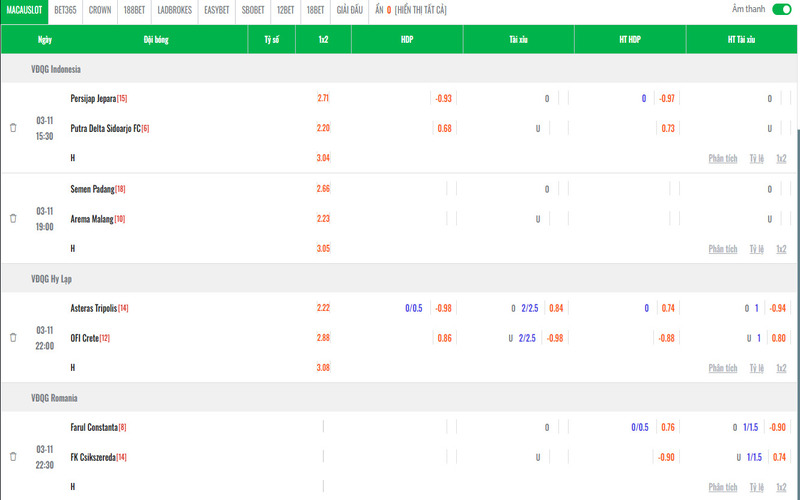The image size is (800, 500).
Task: Open Phân tích link for Persijap Jepara match
Action: 722,158
